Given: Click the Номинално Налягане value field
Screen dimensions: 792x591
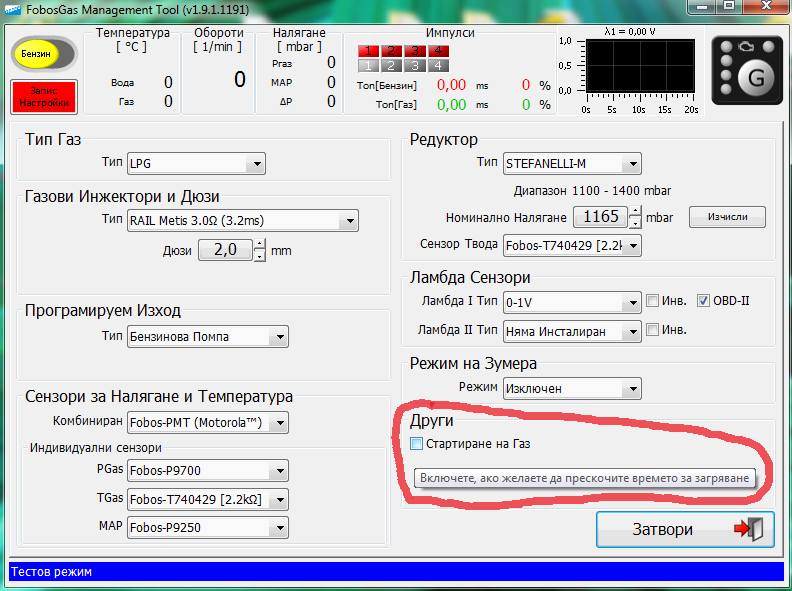Looking at the screenshot, I should tap(599, 217).
